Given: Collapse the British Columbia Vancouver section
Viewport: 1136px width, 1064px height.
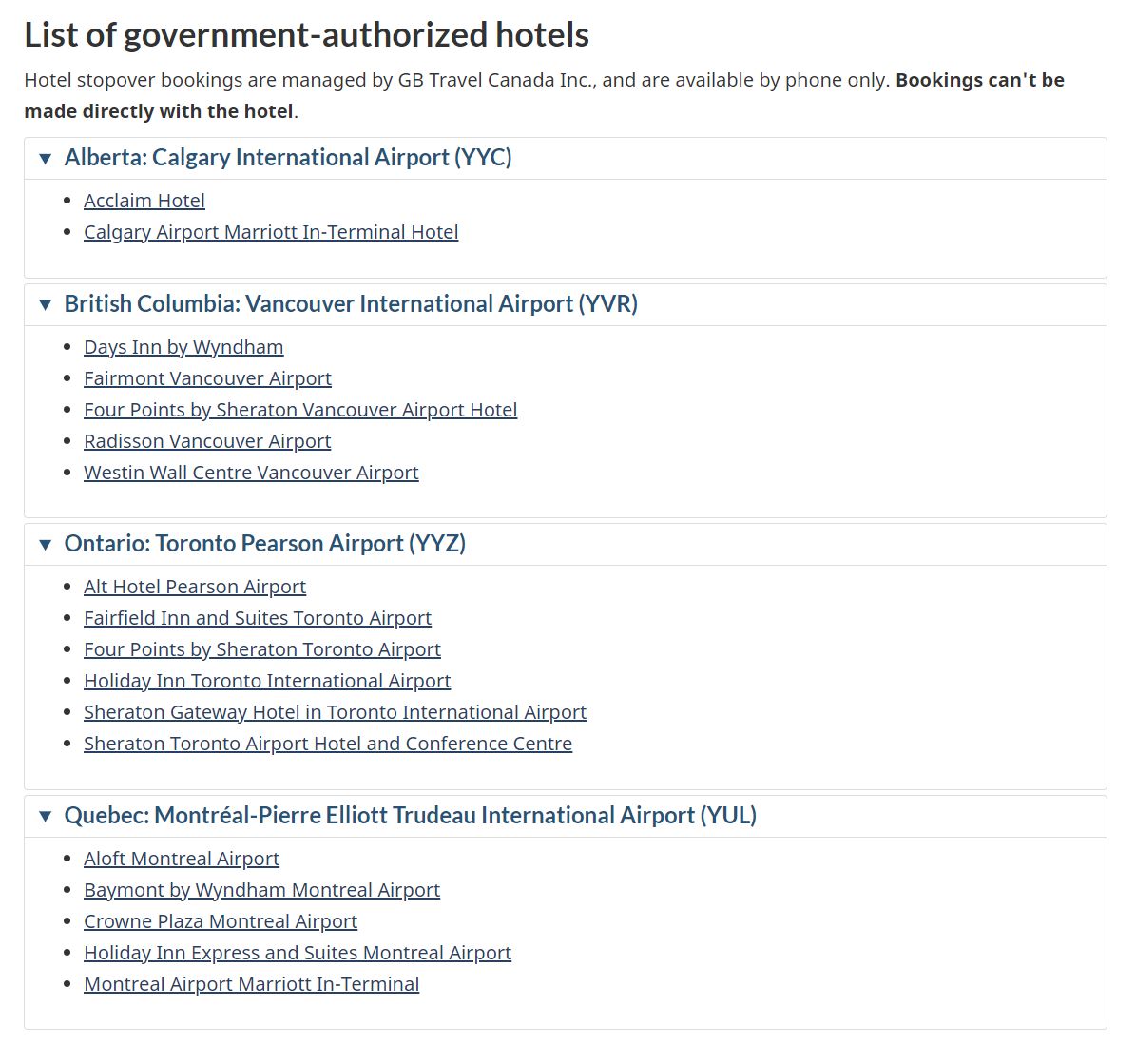Looking at the screenshot, I should (350, 304).
